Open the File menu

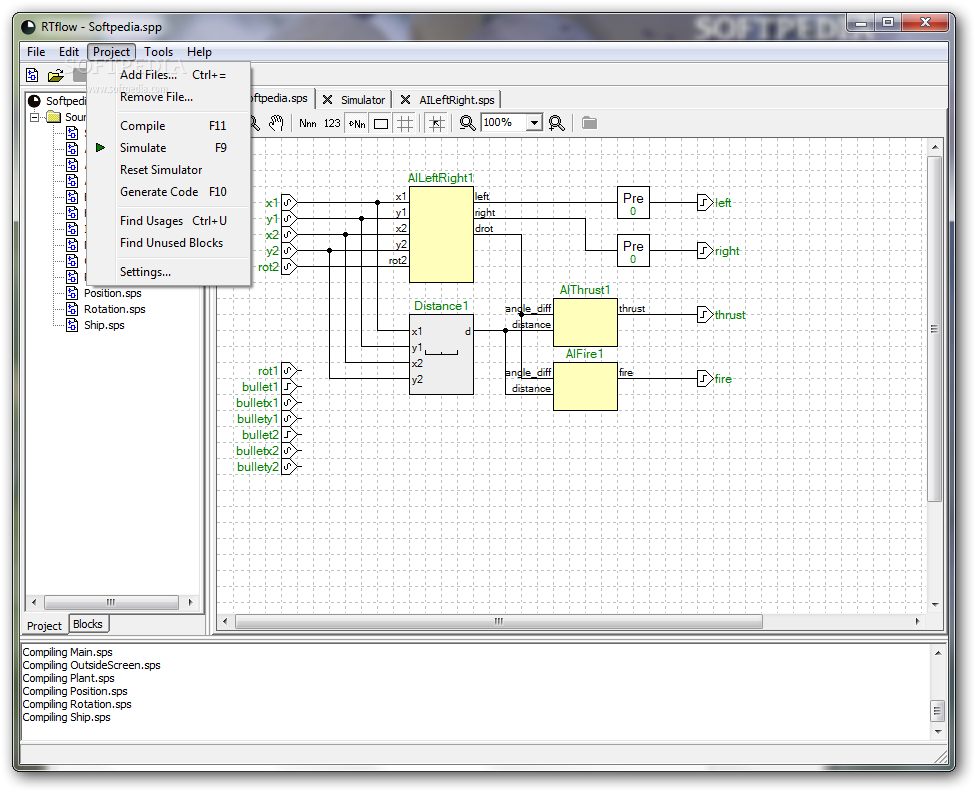[36, 52]
